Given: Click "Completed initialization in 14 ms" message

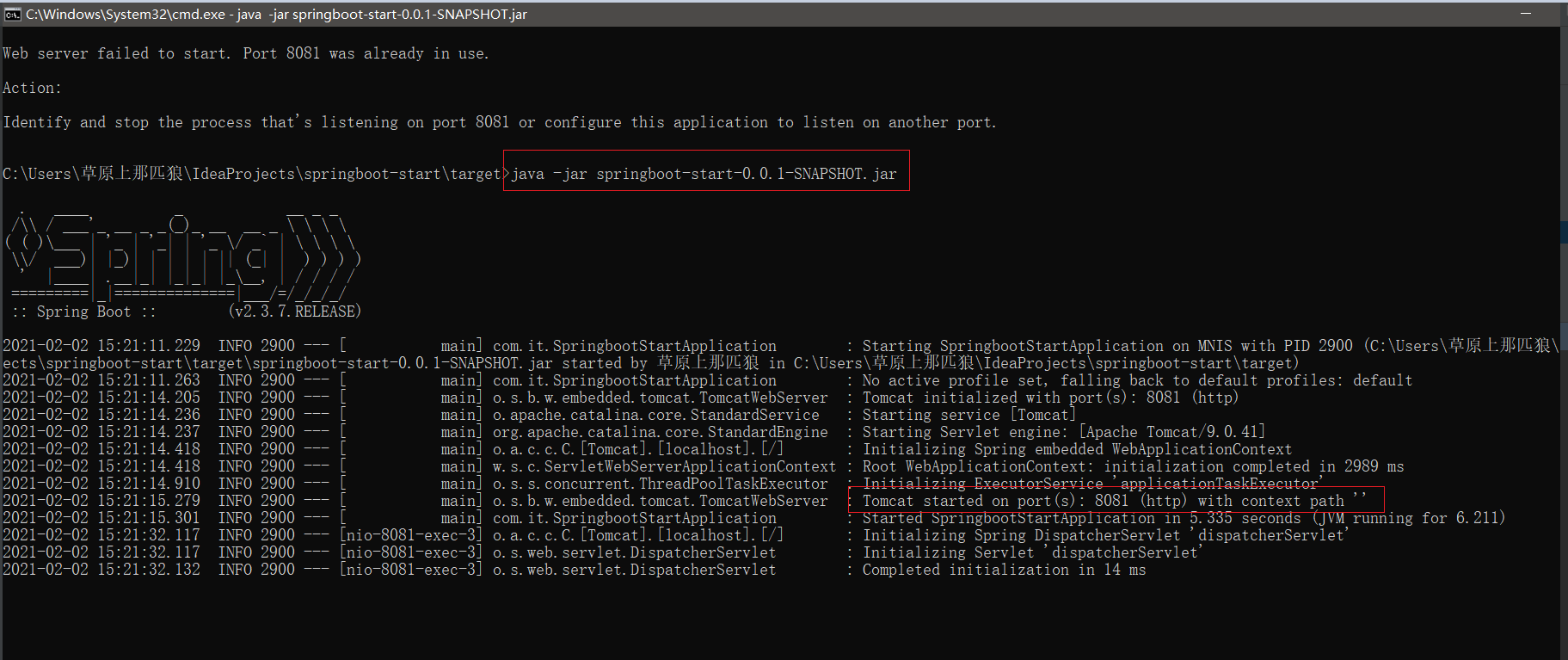Looking at the screenshot, I should [1004, 570].
